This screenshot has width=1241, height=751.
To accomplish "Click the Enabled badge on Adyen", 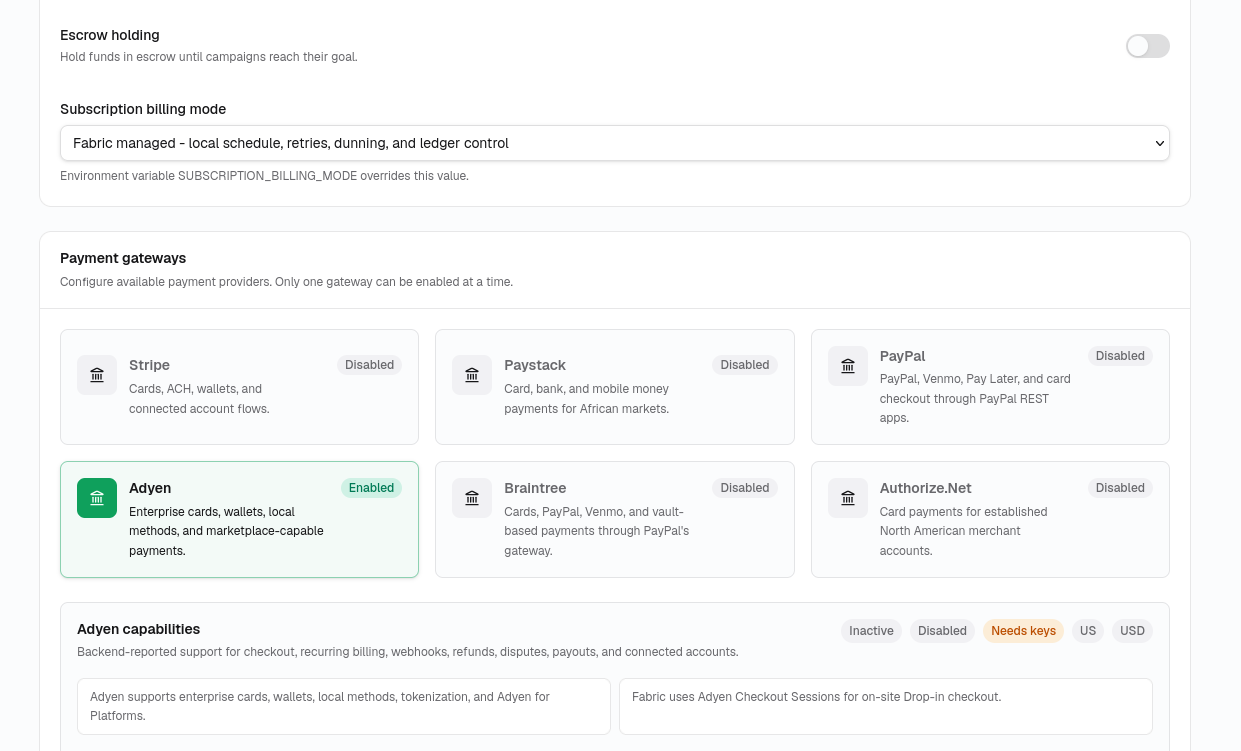I will pos(371,488).
